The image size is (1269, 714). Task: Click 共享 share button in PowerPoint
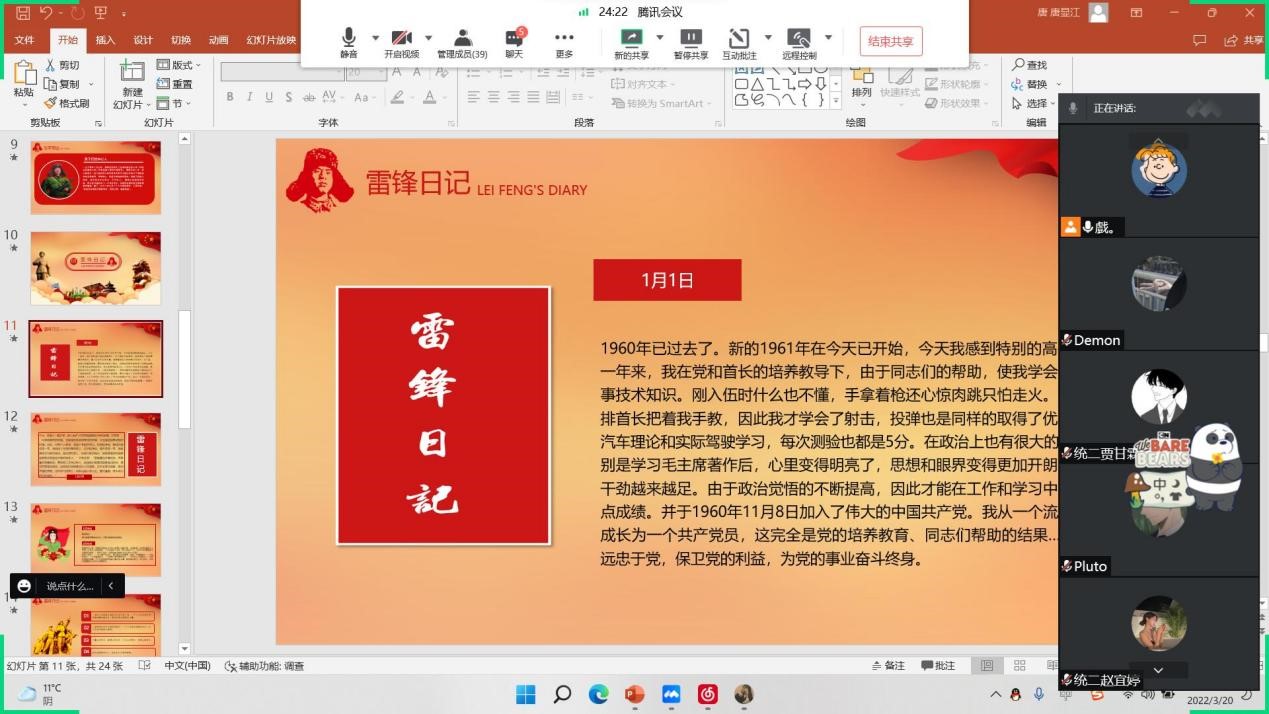click(1244, 41)
